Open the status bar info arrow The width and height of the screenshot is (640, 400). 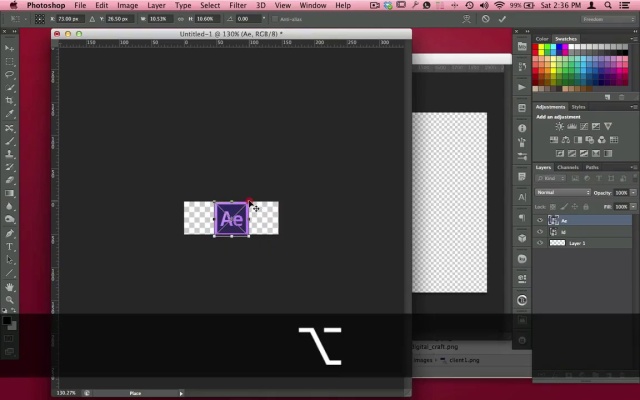click(181, 393)
